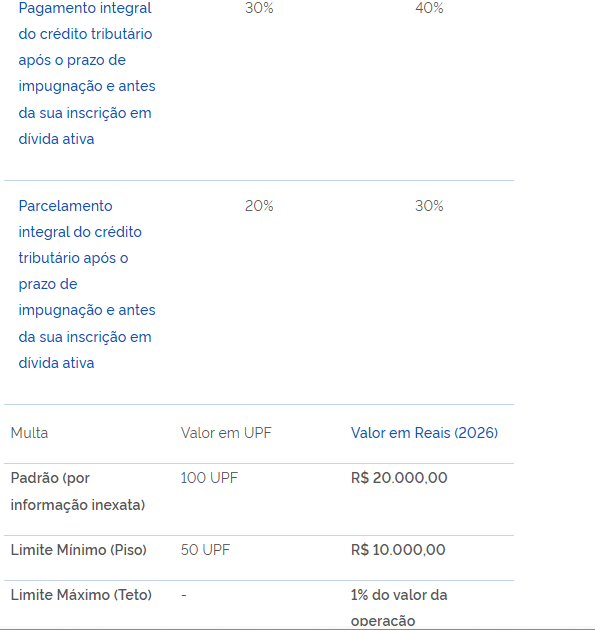Select the 20% cell in Parcelamento row
595x630 pixels.
[259, 206]
